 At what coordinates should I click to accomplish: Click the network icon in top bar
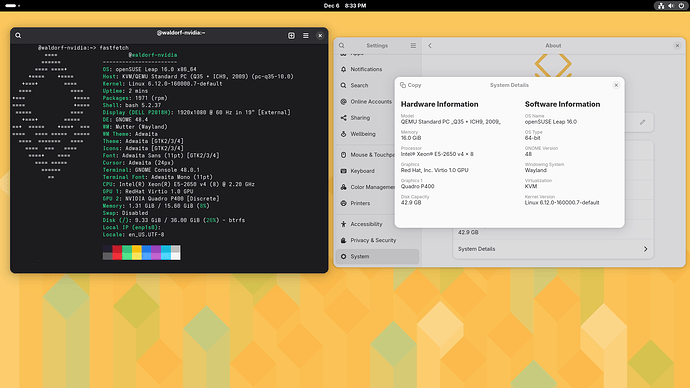tap(661, 6)
